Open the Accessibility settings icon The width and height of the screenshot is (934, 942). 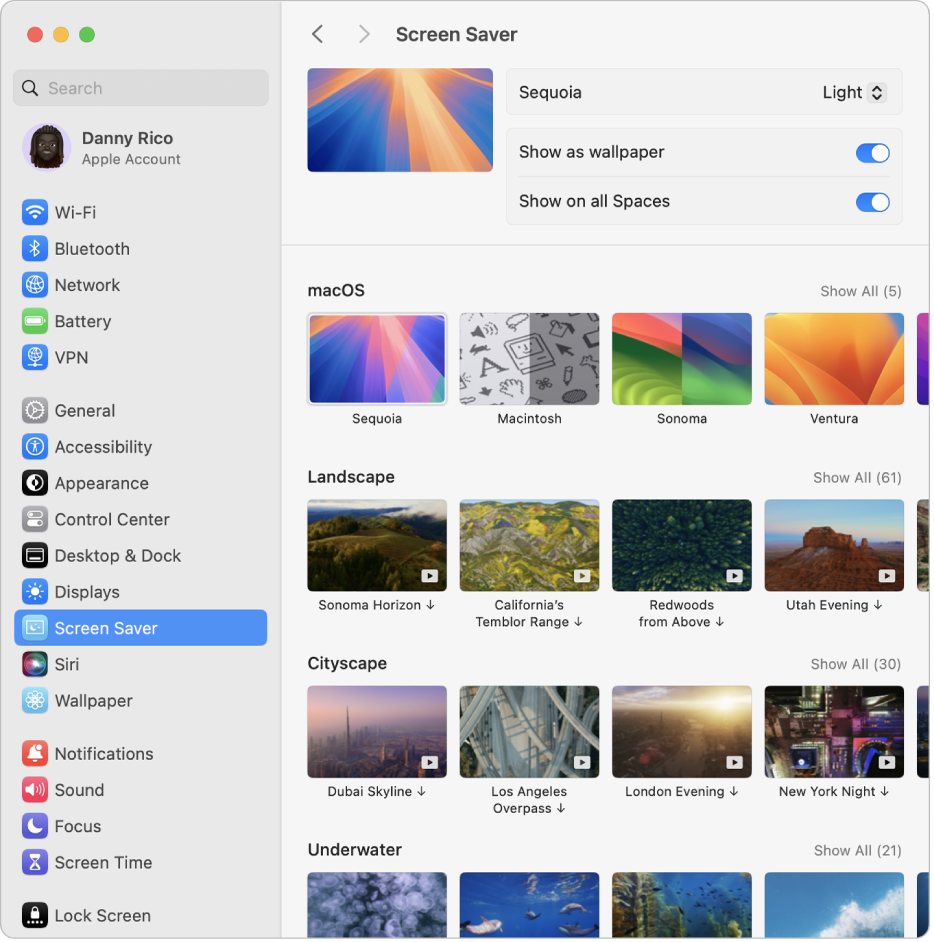point(35,447)
